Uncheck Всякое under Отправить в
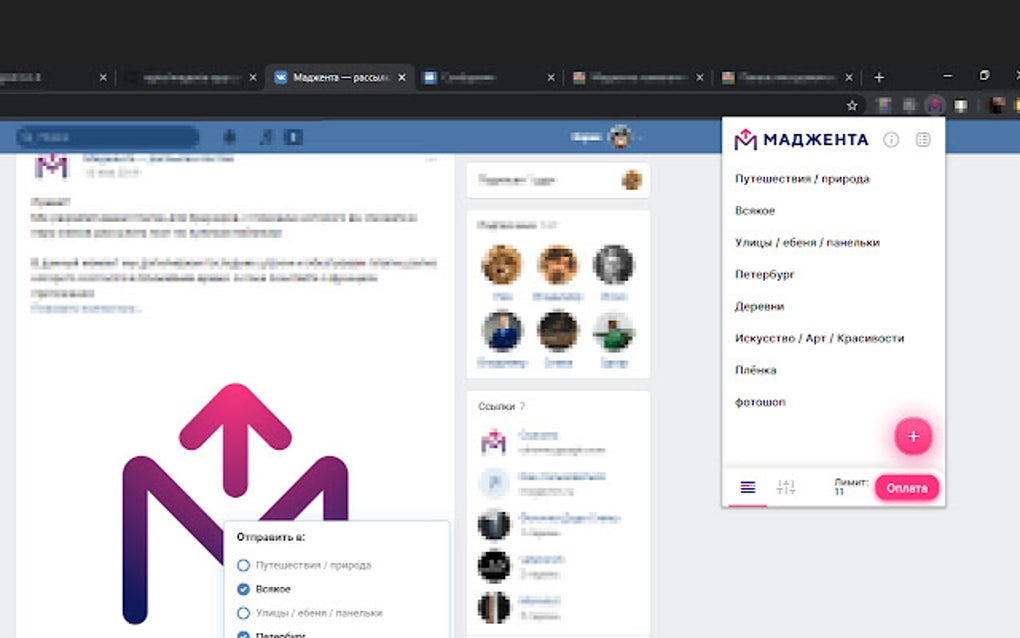Viewport: 1020px width, 638px height. pyautogui.click(x=243, y=589)
